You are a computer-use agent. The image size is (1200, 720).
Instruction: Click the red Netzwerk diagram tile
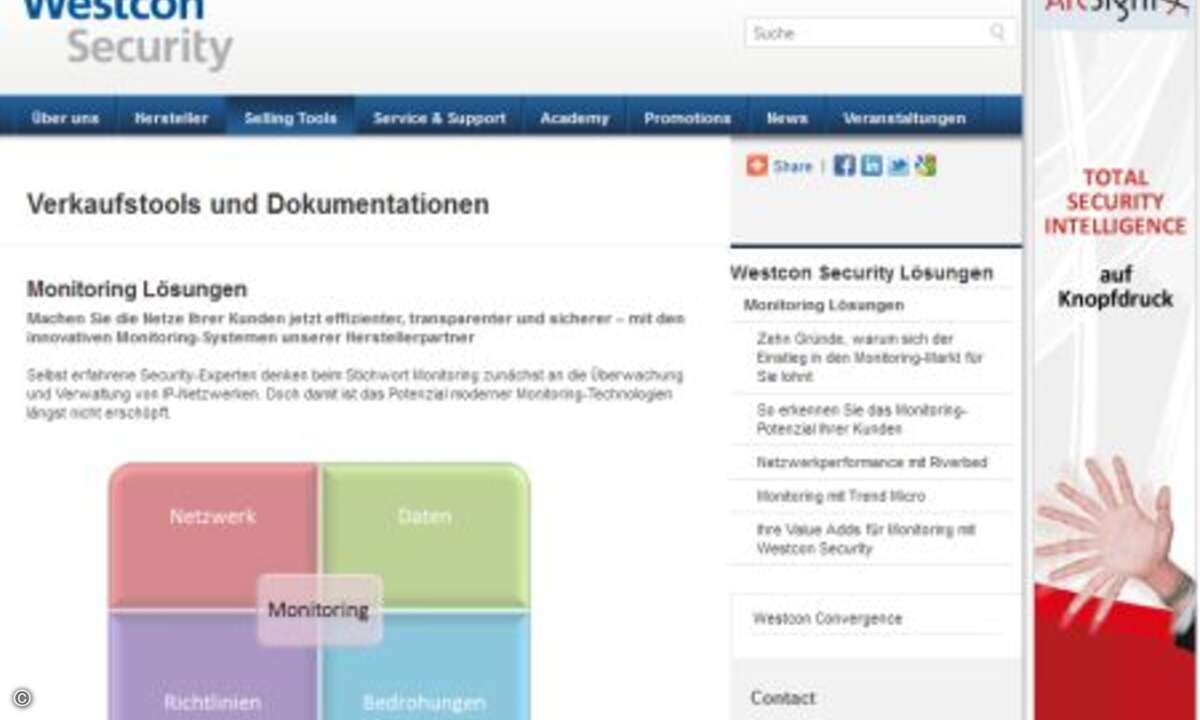213,534
